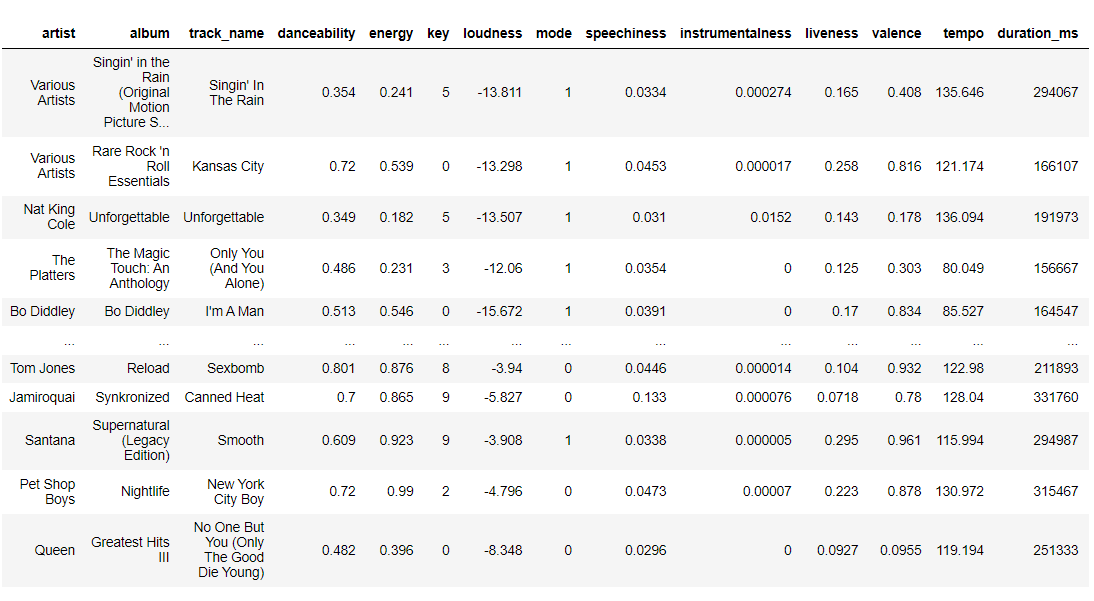Image resolution: width=1094 pixels, height=601 pixels.
Task: Click liveness value 0.0718
Action: tap(838, 397)
